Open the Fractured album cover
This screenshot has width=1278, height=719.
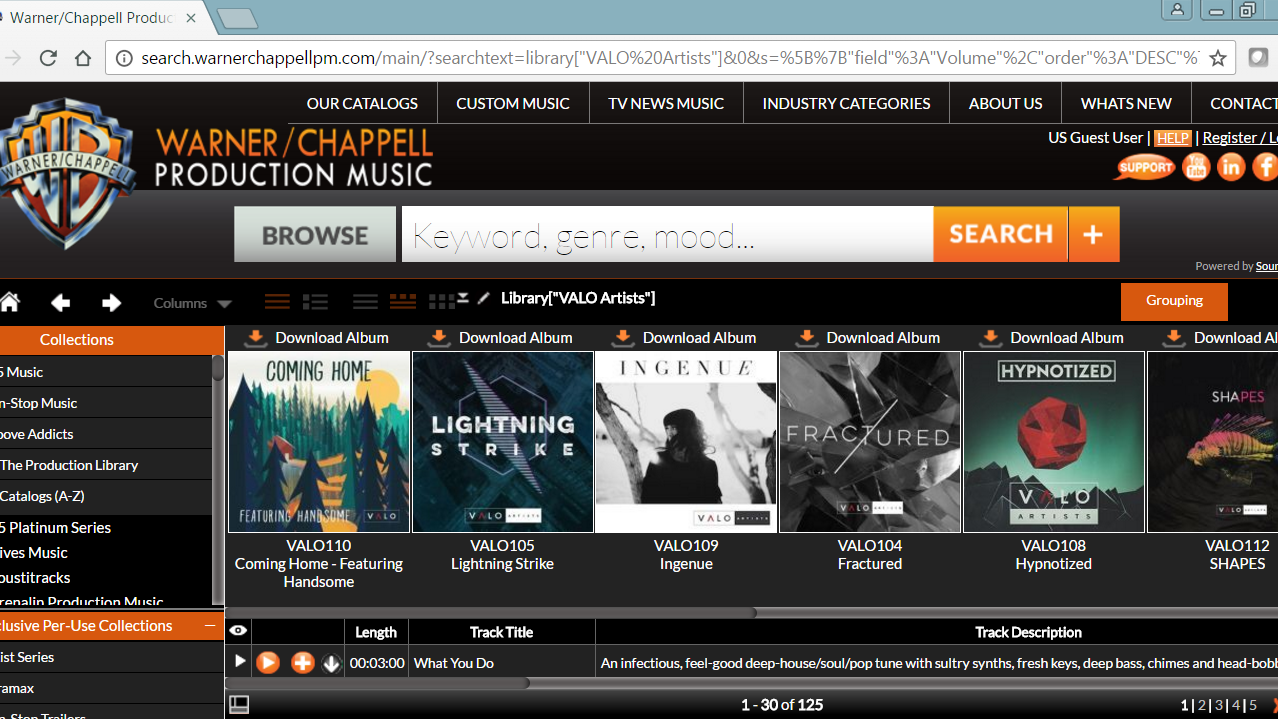[870, 442]
